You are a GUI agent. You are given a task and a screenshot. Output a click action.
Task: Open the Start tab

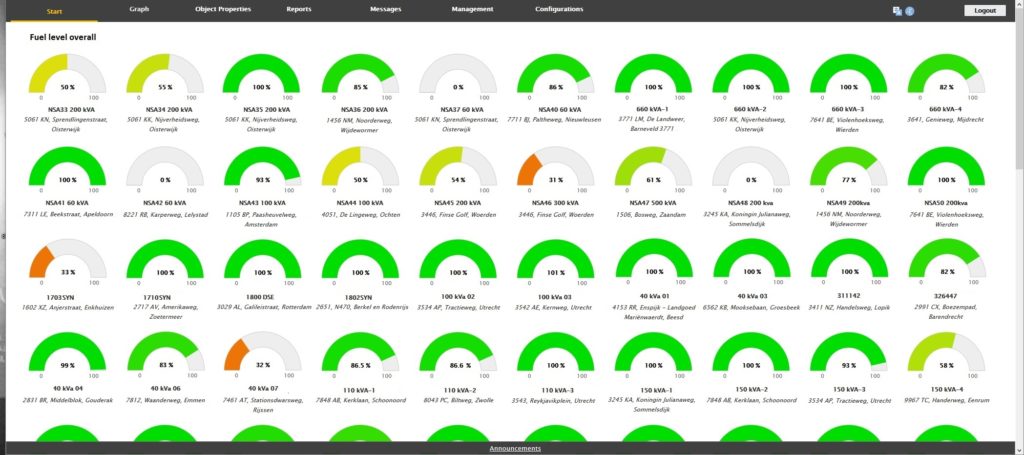click(x=55, y=10)
